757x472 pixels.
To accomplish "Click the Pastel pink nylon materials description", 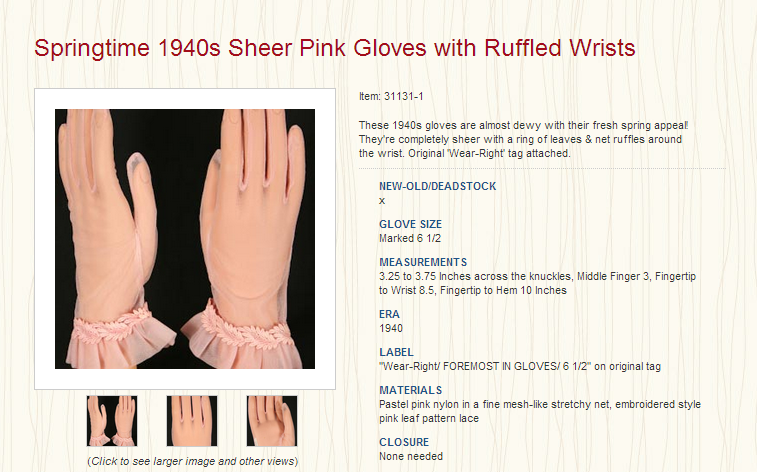I will click(540, 411).
